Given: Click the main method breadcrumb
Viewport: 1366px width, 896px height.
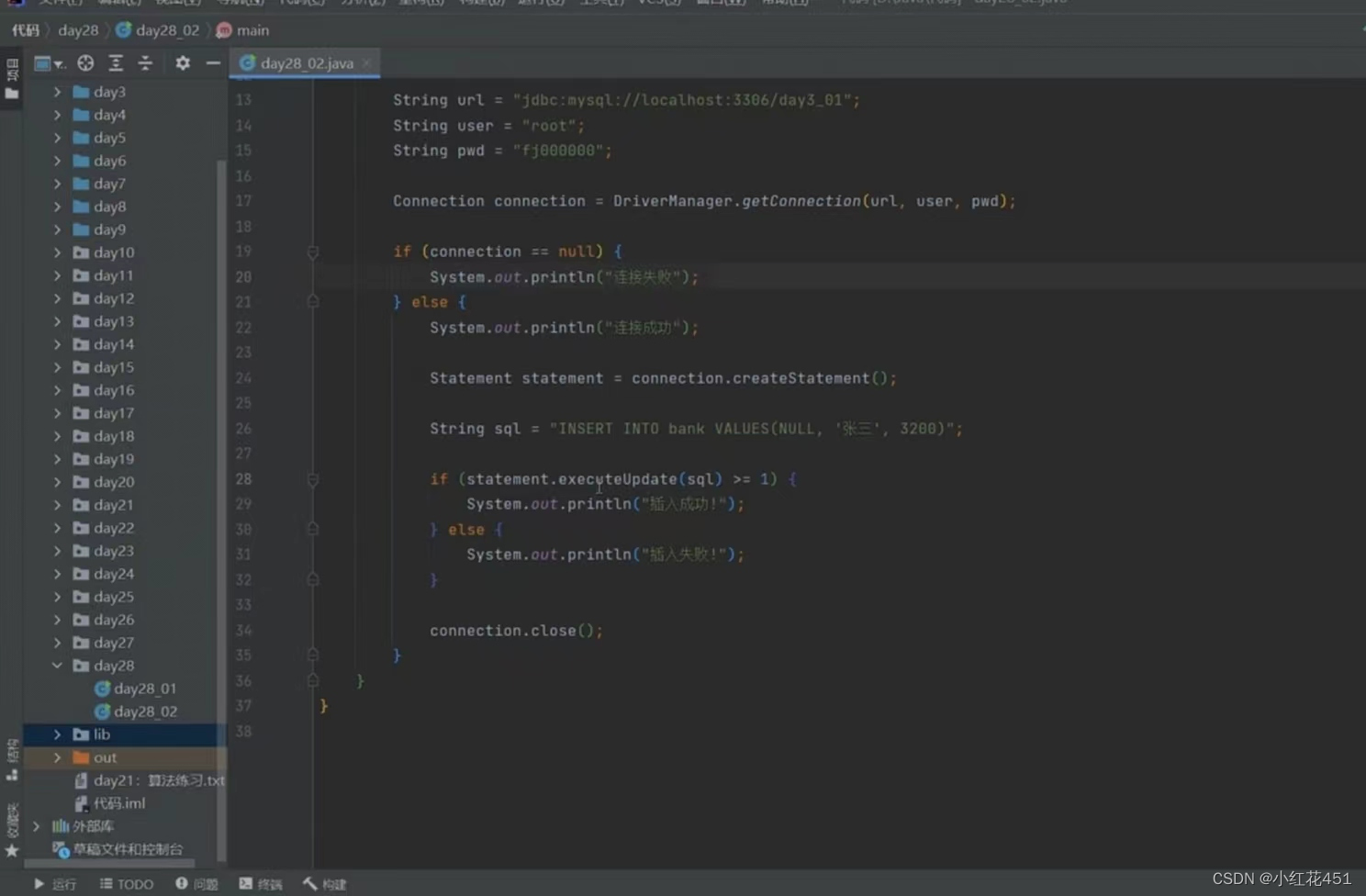Looking at the screenshot, I should tap(243, 30).
